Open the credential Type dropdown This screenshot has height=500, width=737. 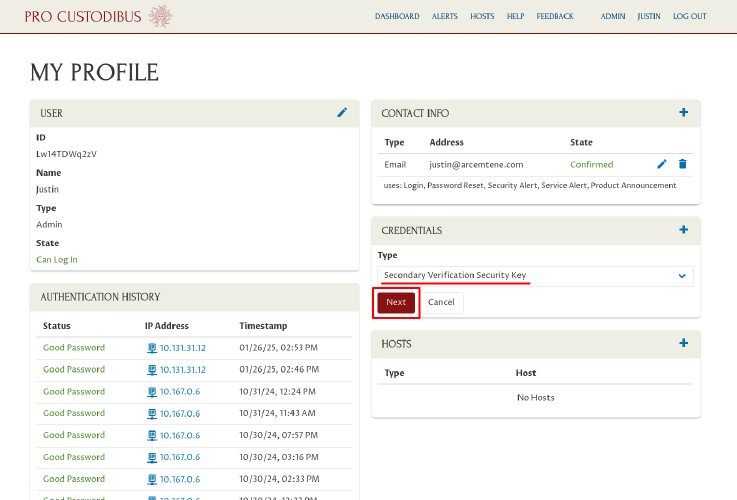coord(535,276)
